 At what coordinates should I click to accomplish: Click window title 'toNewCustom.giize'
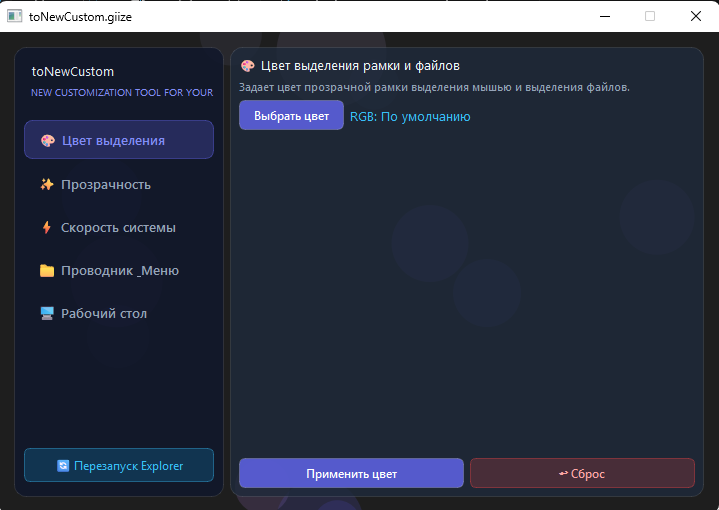[80, 17]
